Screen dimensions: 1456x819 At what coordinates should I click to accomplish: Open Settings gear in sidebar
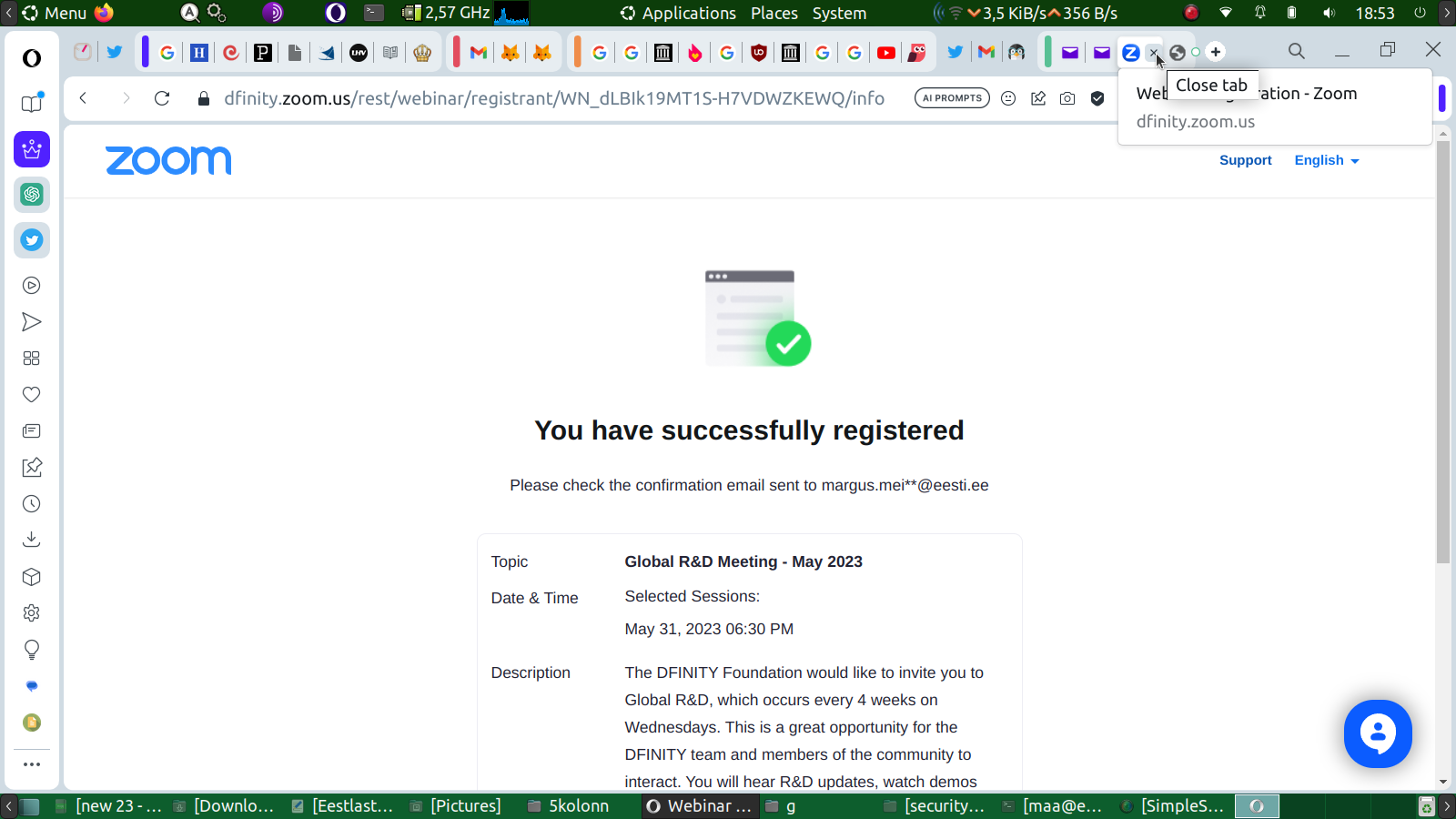[x=32, y=613]
